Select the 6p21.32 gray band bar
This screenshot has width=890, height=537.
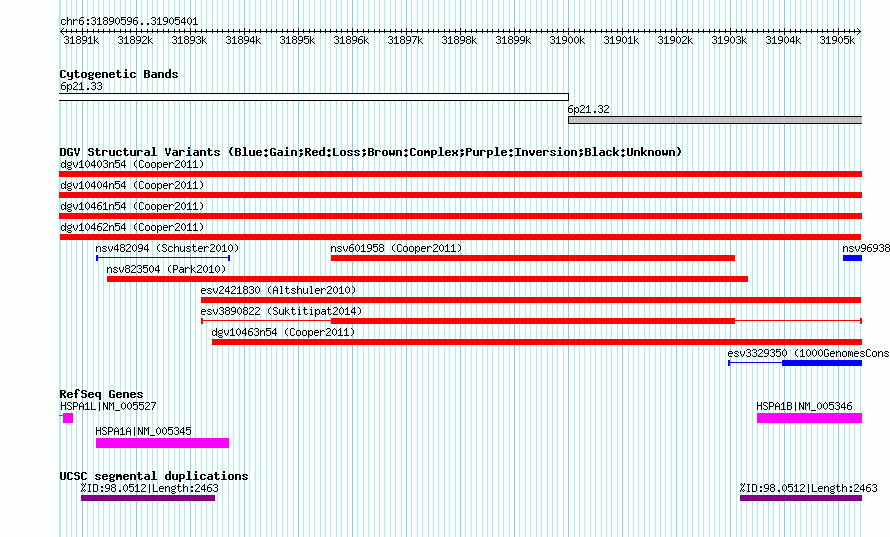(715, 120)
